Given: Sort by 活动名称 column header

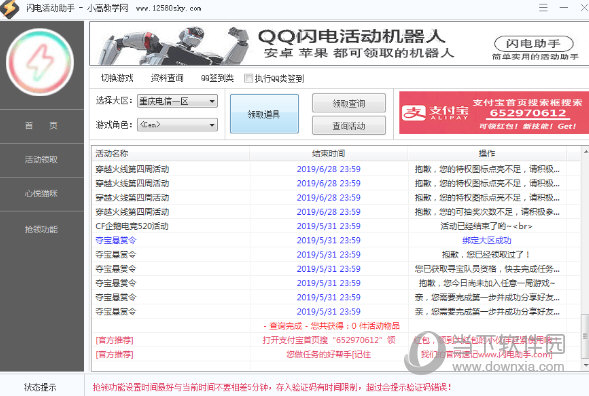Looking at the screenshot, I should 171,153.
